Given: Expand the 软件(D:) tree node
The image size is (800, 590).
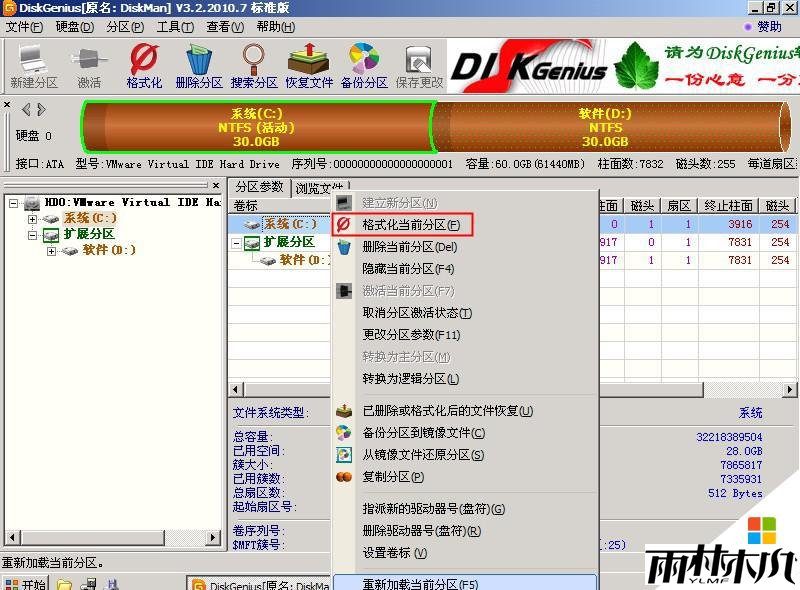Looking at the screenshot, I should tap(51, 251).
